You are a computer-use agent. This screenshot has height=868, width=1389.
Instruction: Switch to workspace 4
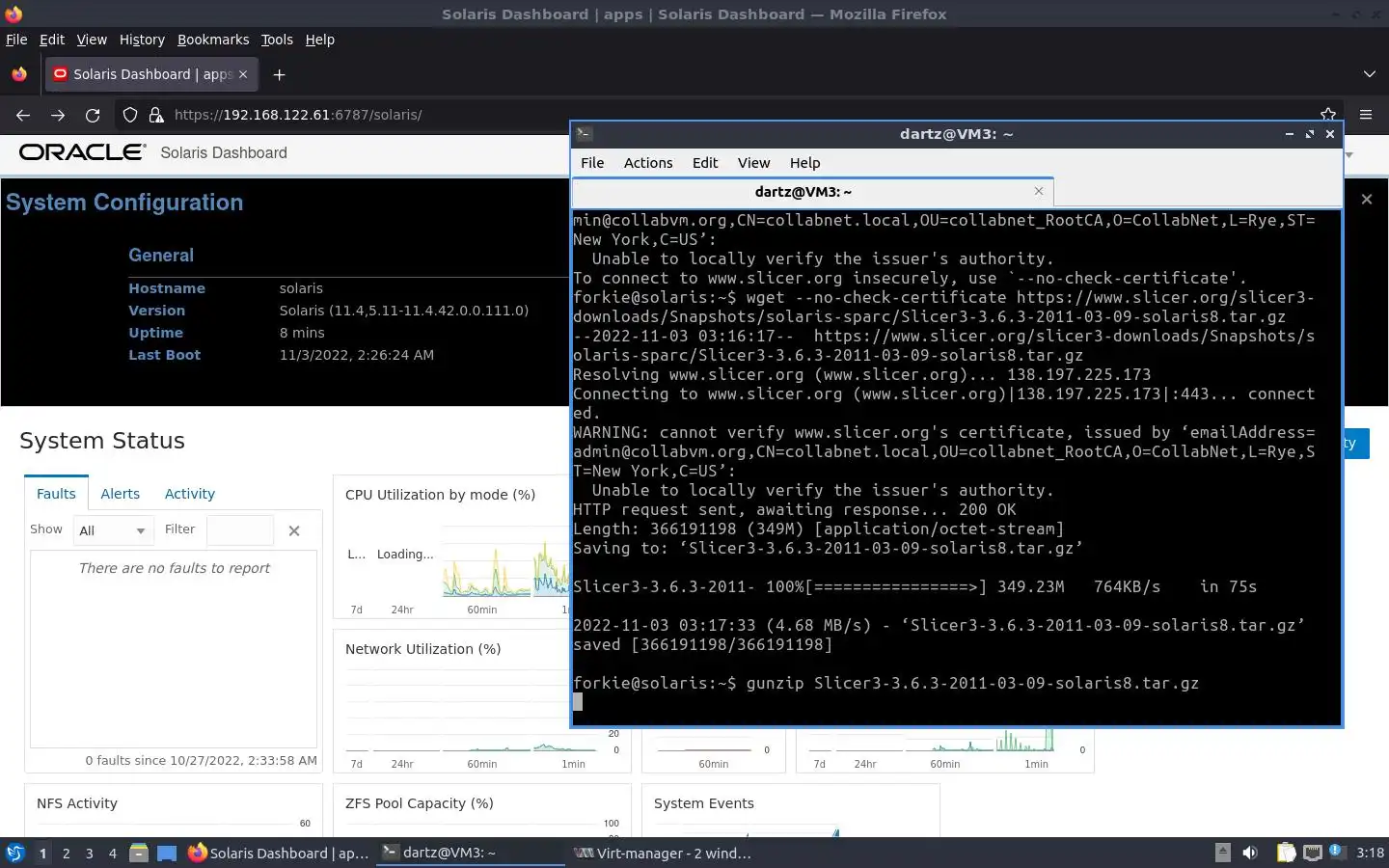[113, 853]
